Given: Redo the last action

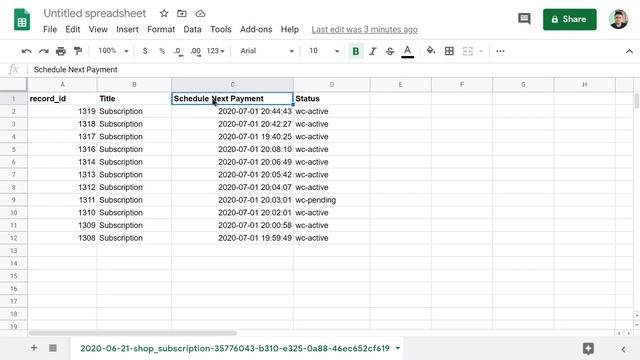Looking at the screenshot, I should (44, 51).
